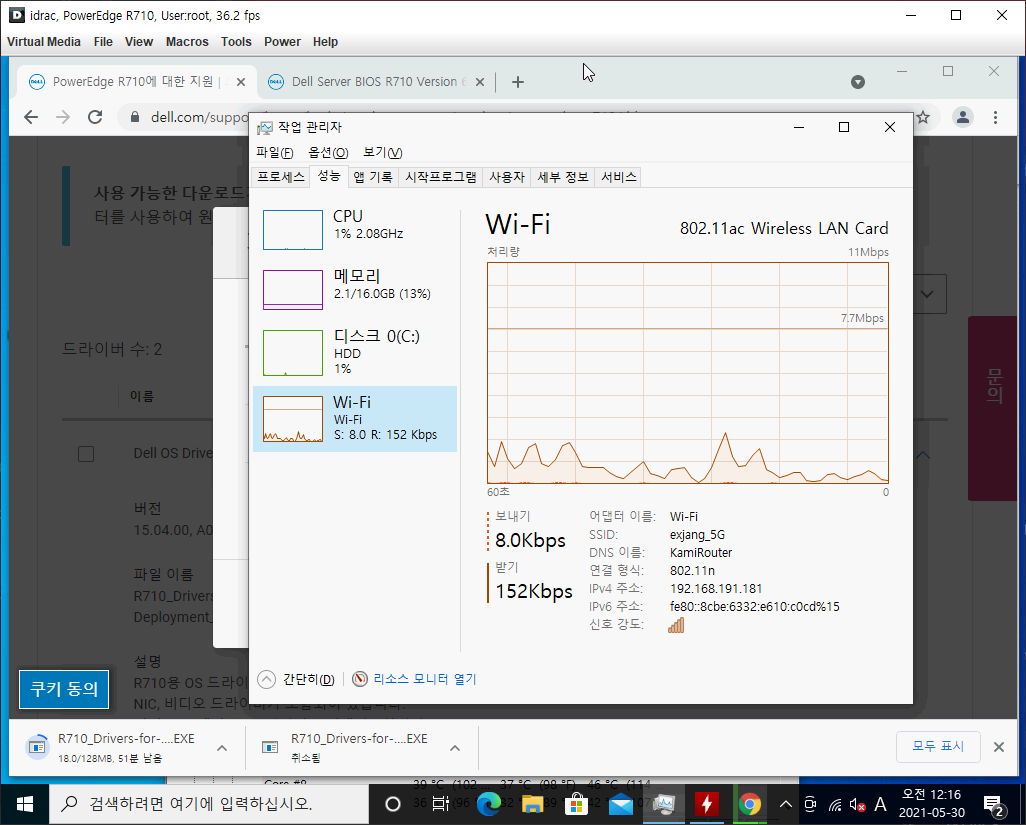Viewport: 1026px width, 825px height.
Task: Switch to the 사용자 tab
Action: (x=507, y=177)
